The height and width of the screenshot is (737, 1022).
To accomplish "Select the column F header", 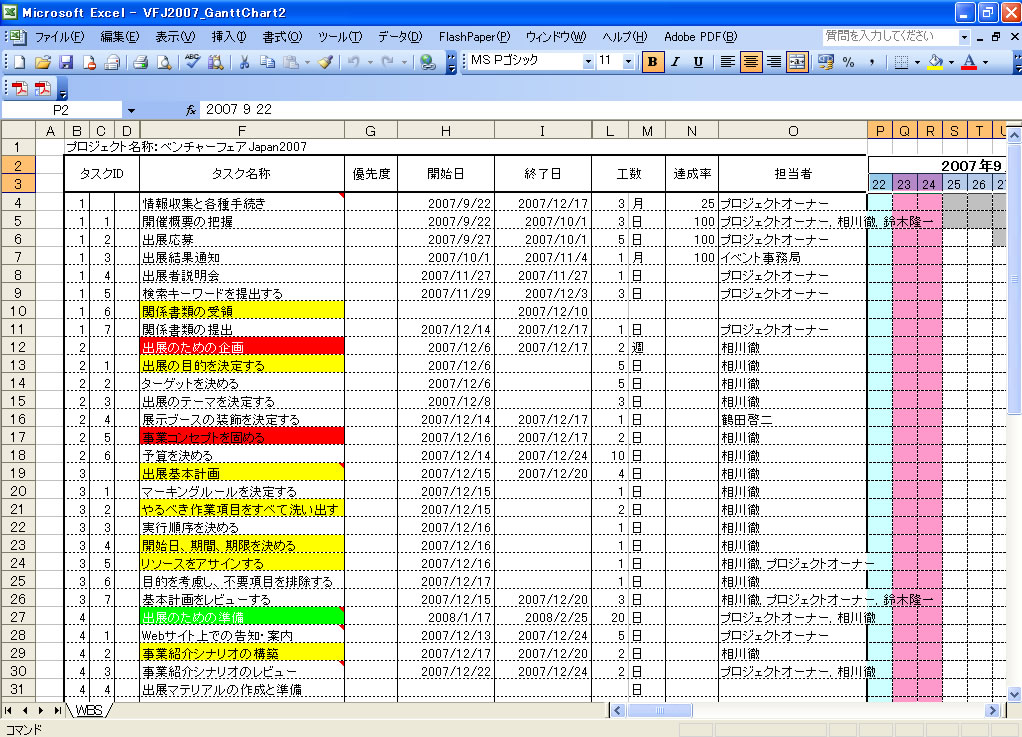I will point(241,130).
